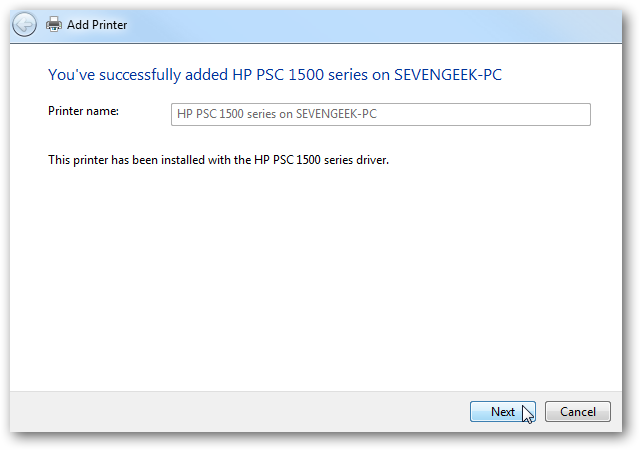Click the driver installed message text
The image size is (640, 450).
(218, 160)
